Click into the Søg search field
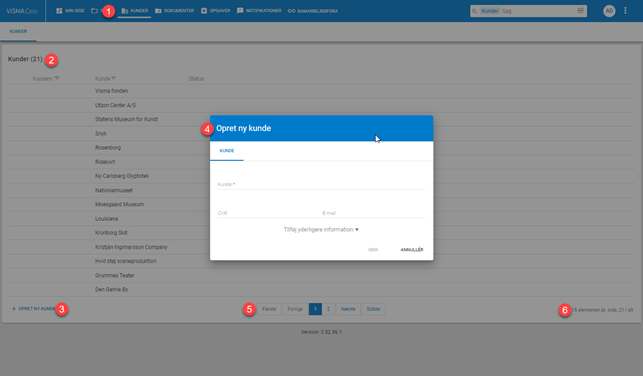The image size is (643, 376). click(x=537, y=11)
